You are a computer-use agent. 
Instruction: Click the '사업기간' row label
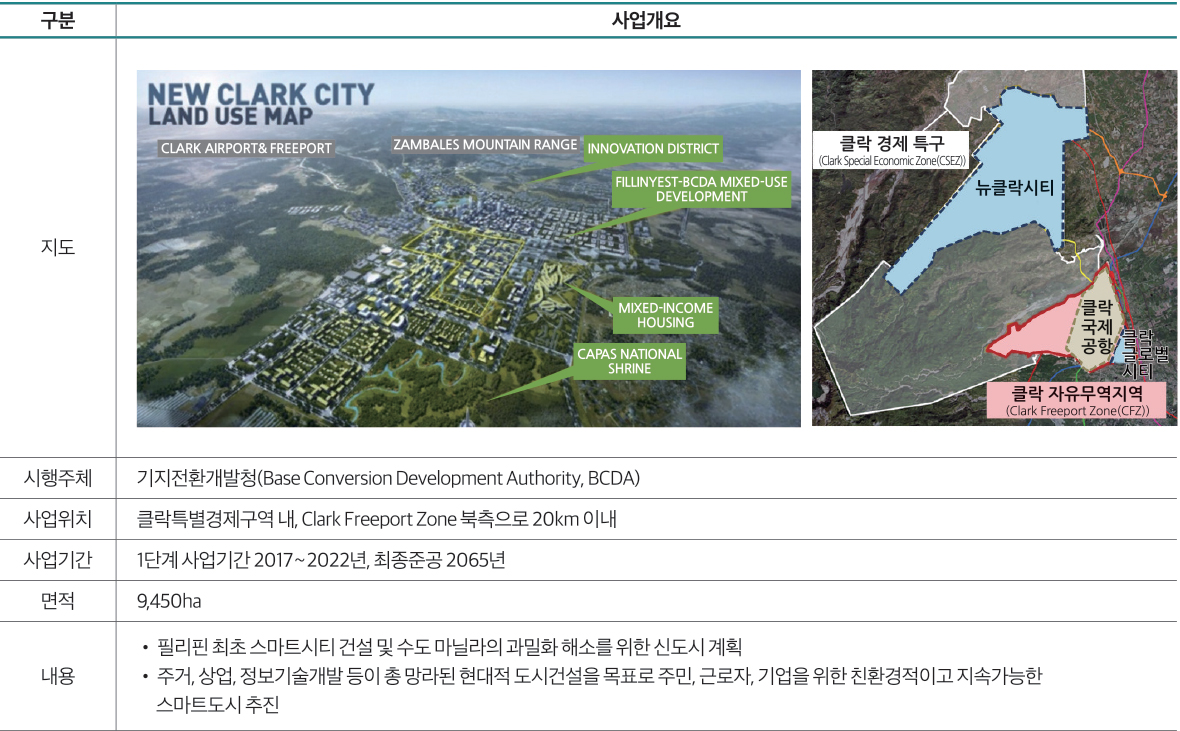coord(58,559)
